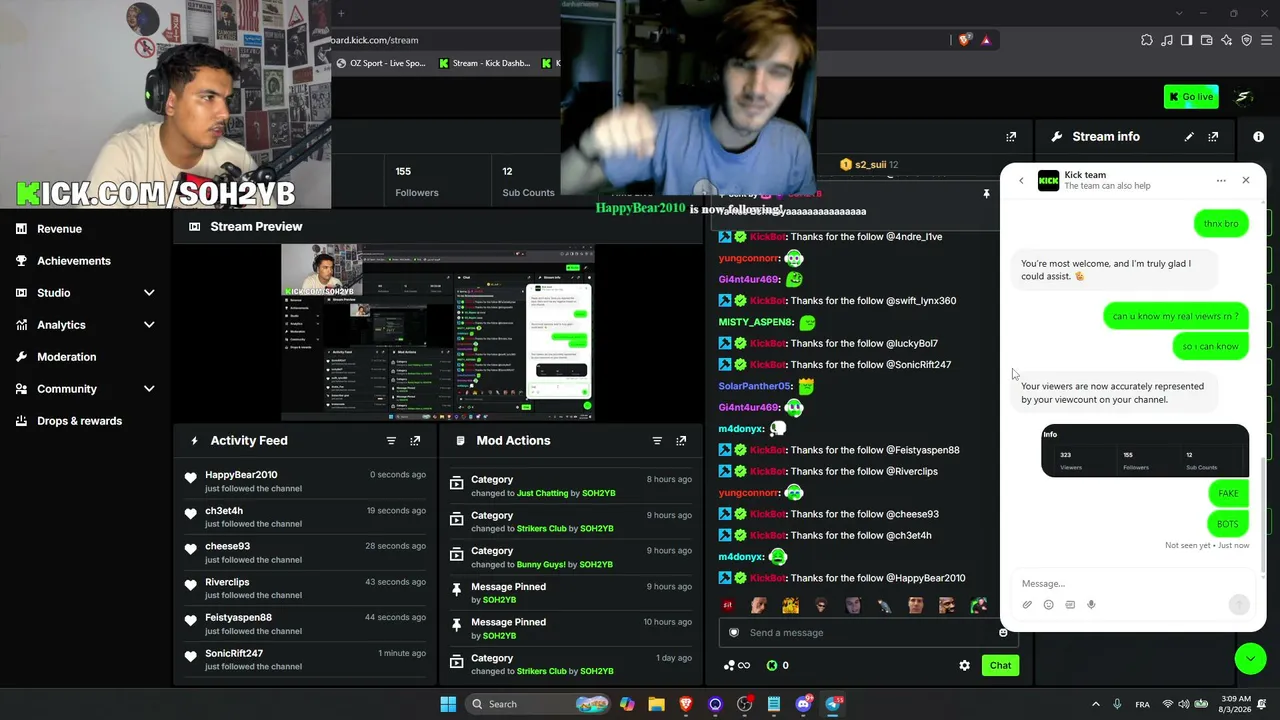This screenshot has width=1280, height=720.
Task: Open the Brave Rewards triangle icon
Action: (x=986, y=40)
